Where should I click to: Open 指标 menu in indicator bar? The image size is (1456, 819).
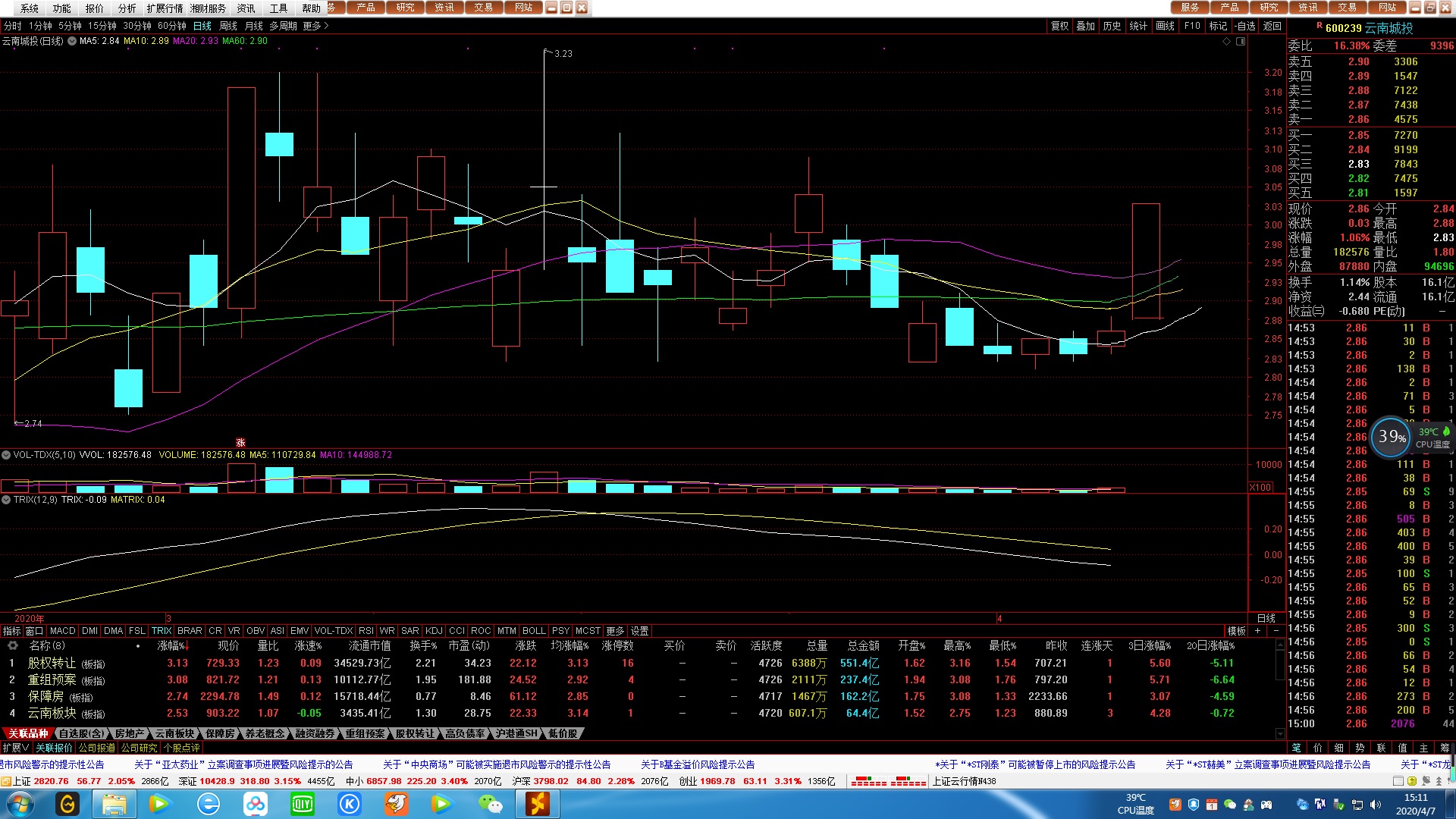pyautogui.click(x=11, y=631)
